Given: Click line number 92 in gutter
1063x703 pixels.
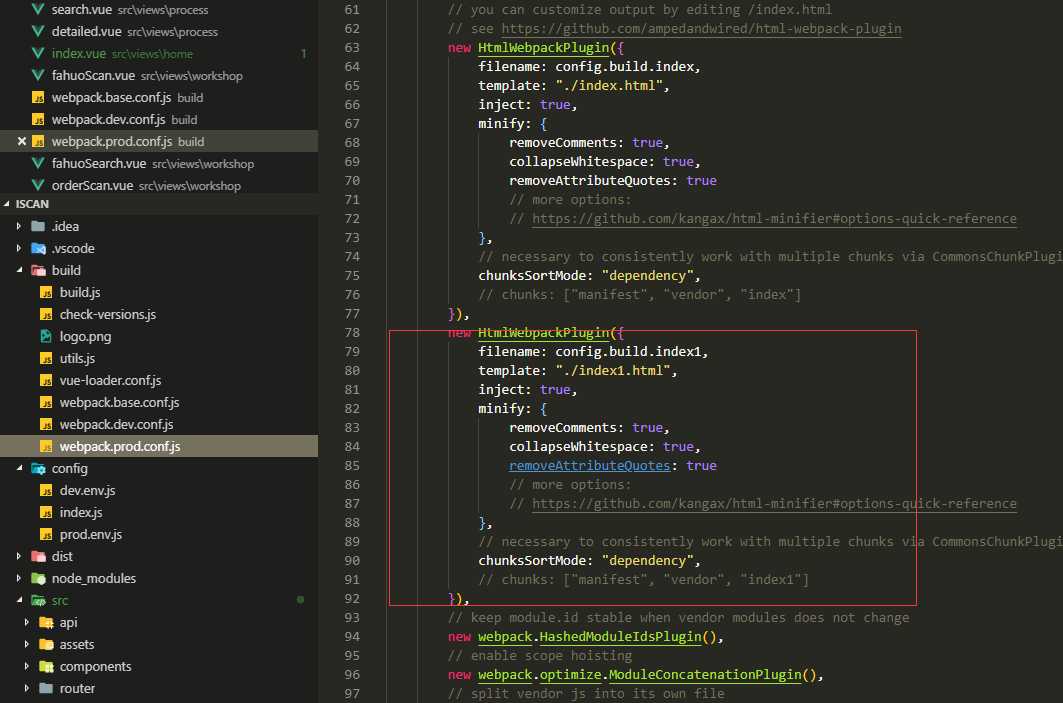Looking at the screenshot, I should (352, 599).
